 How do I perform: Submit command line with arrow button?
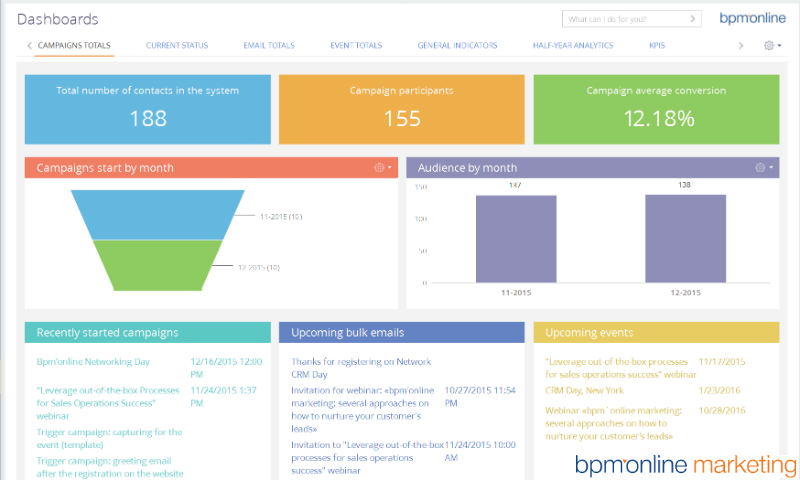pyautogui.click(x=693, y=19)
